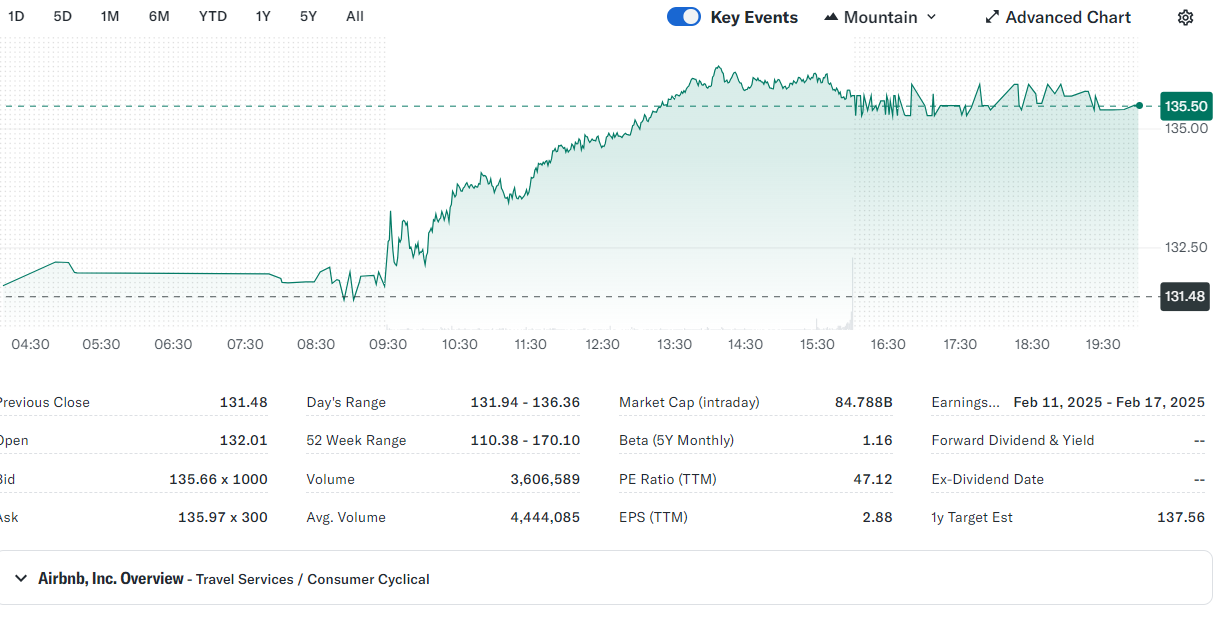The height and width of the screenshot is (619, 1228).
Task: Open chart settings gear icon
Action: coord(1185,17)
